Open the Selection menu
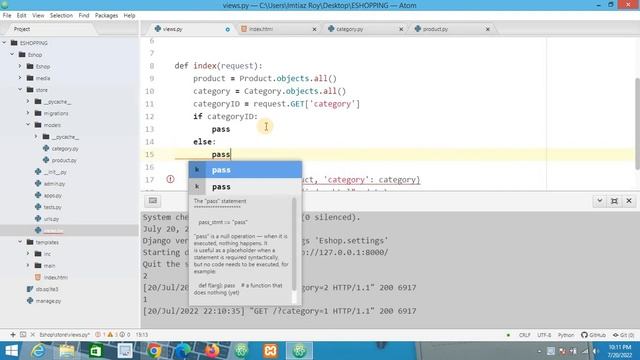 pyautogui.click(x=61, y=16)
